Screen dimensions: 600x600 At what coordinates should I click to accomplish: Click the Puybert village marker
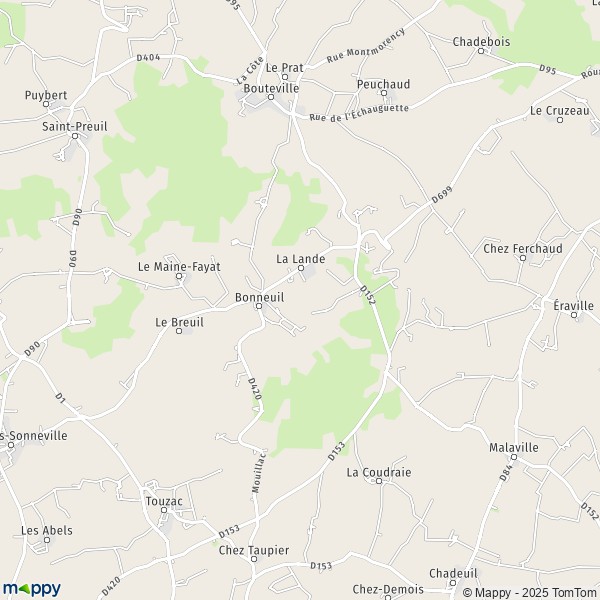click(x=46, y=104)
